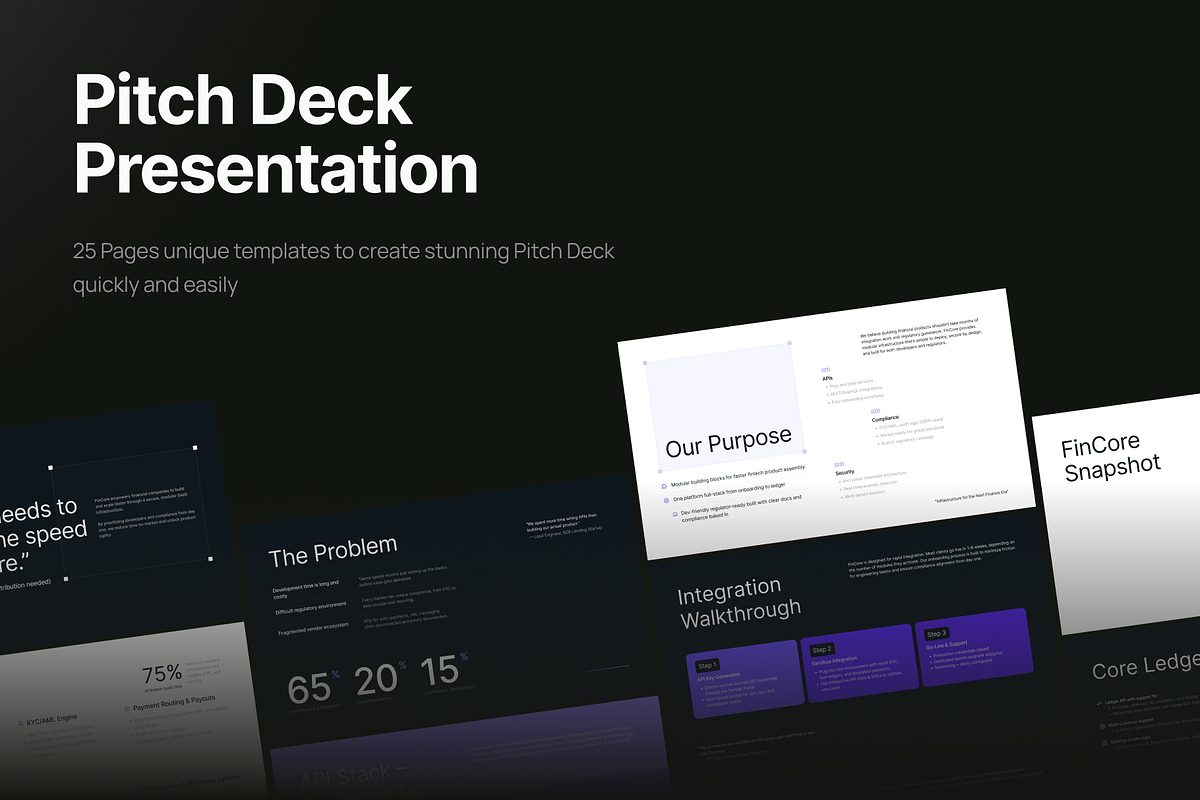
Task: Click the '75%' statistic
Action: point(161,673)
